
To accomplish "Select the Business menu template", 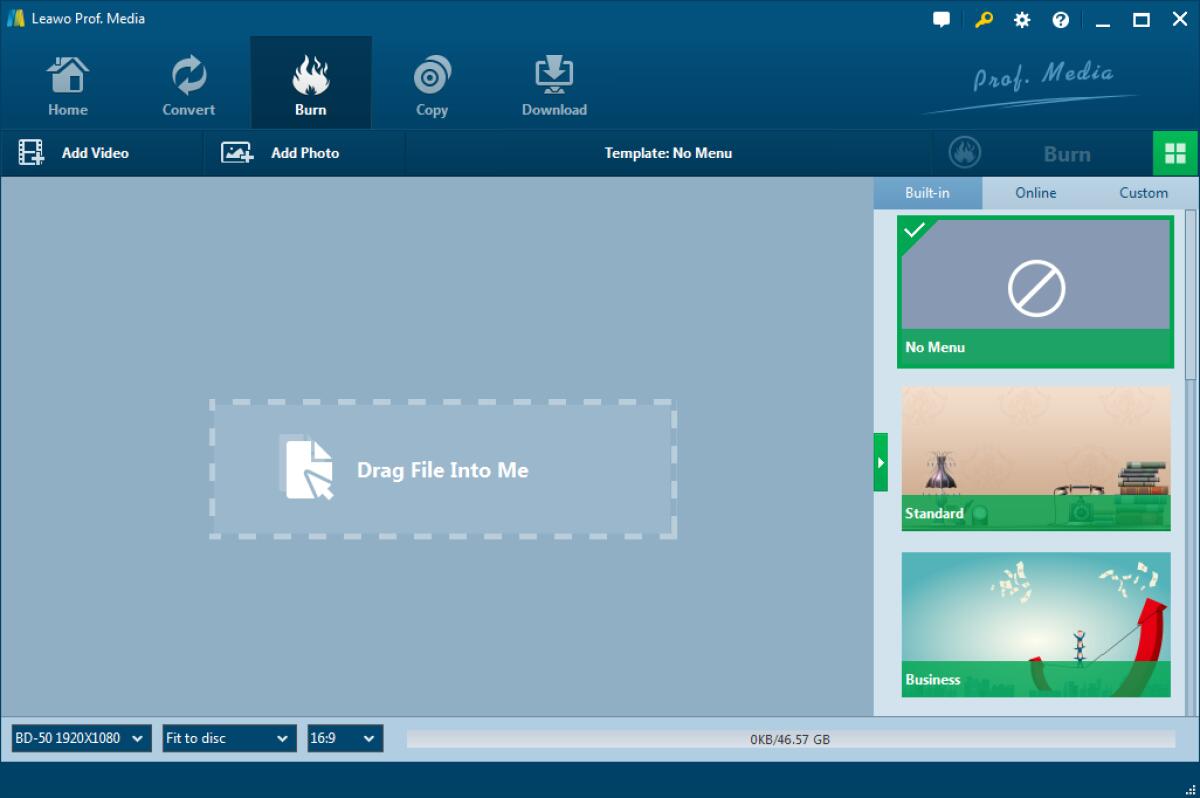I will [1035, 623].
